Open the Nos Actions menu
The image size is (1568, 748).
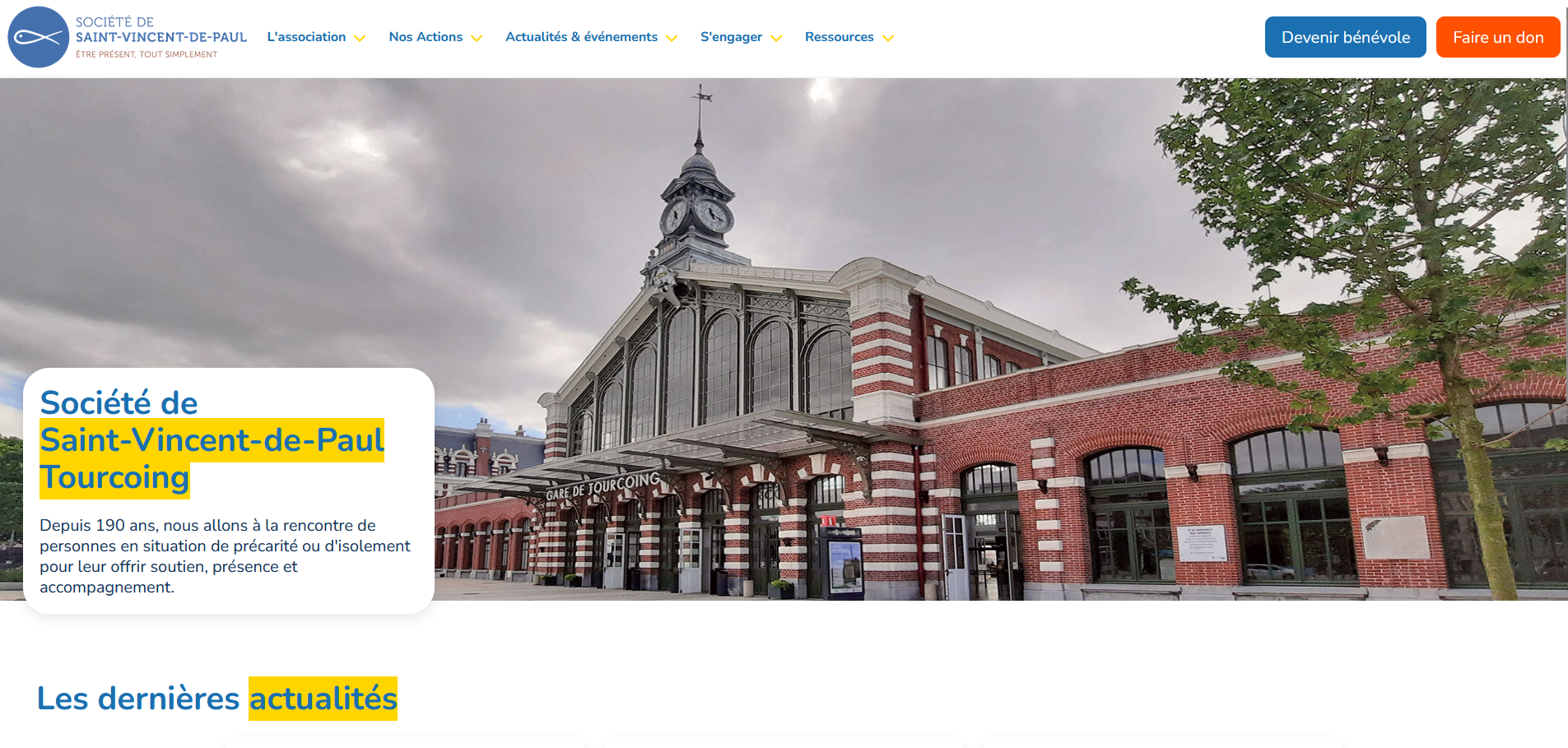(x=426, y=37)
